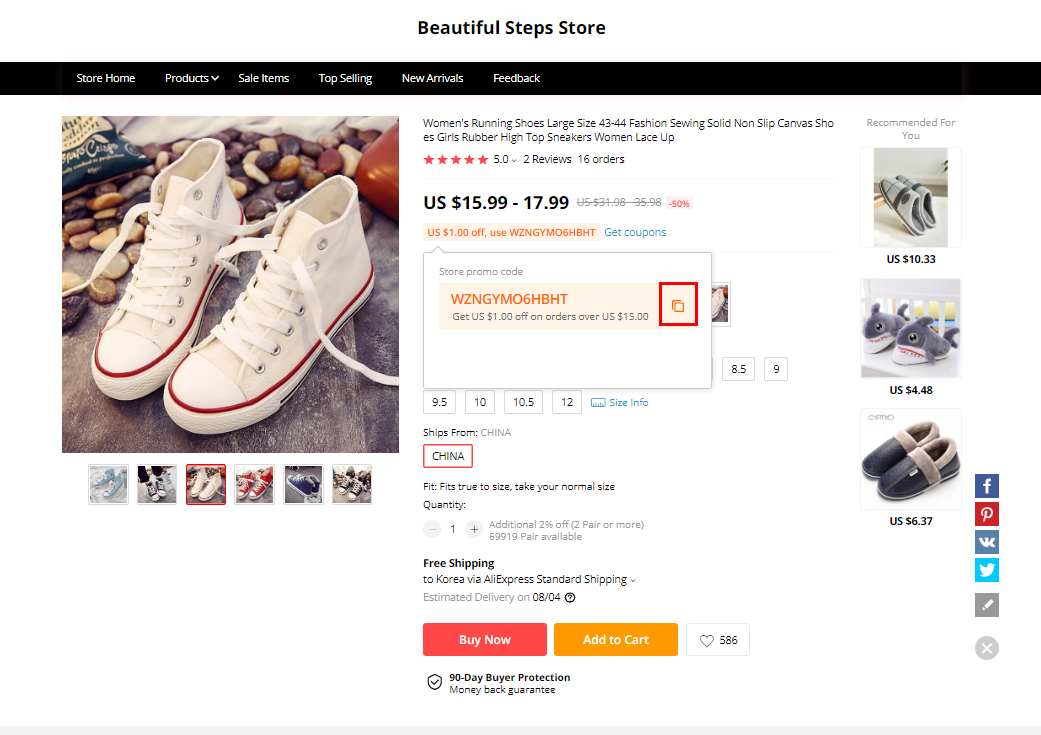Share product on Facebook

click(x=987, y=486)
